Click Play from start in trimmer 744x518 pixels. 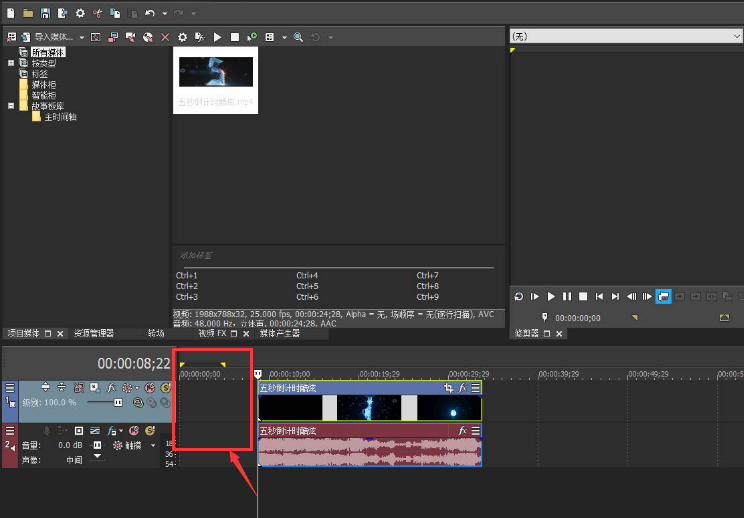[535, 296]
